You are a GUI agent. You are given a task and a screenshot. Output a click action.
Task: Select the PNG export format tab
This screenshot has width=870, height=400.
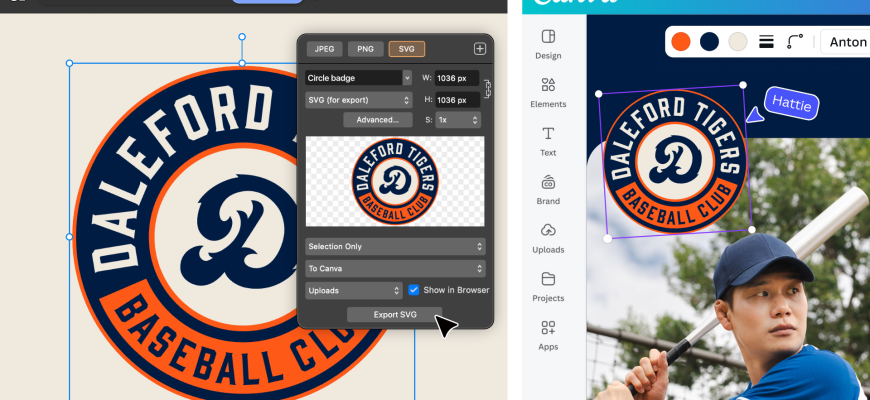pyautogui.click(x=365, y=49)
